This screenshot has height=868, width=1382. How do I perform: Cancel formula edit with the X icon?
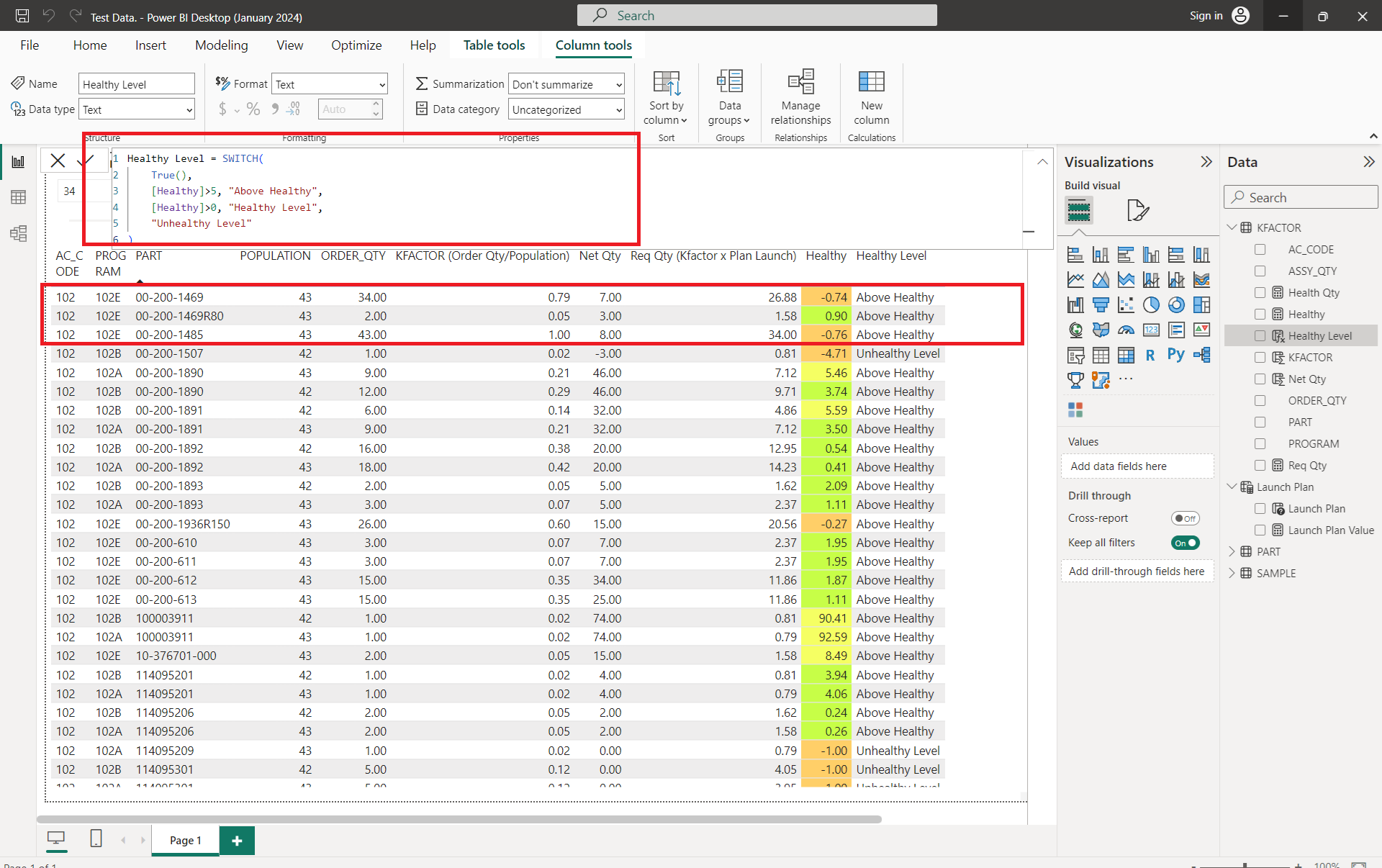[58, 161]
